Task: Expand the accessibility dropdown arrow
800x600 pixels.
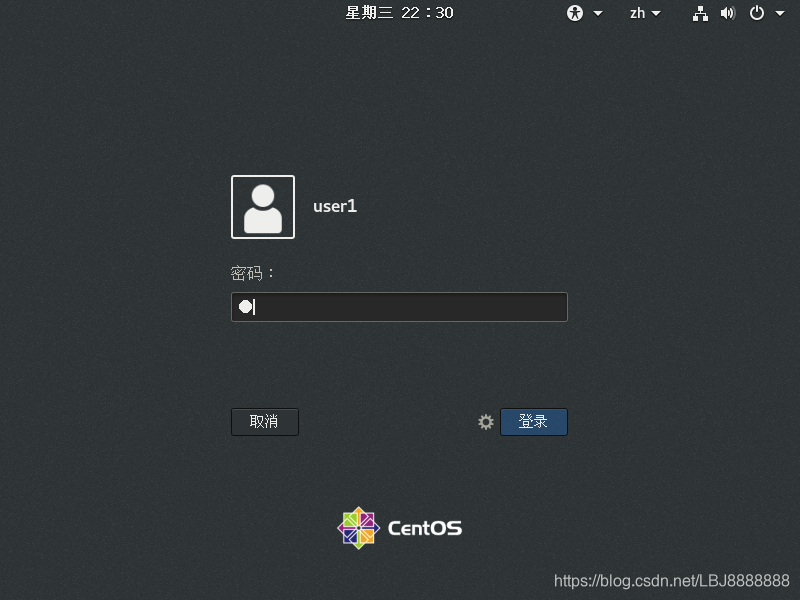Action: (598, 14)
